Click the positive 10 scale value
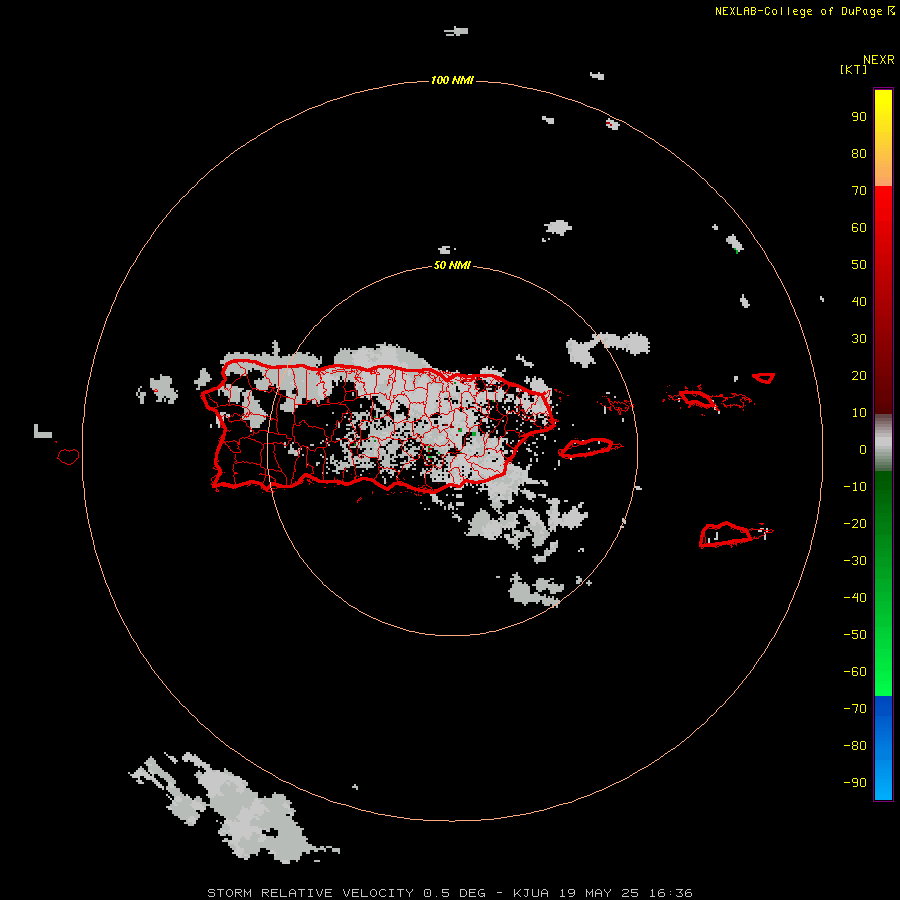900x900 pixels. coord(859,413)
